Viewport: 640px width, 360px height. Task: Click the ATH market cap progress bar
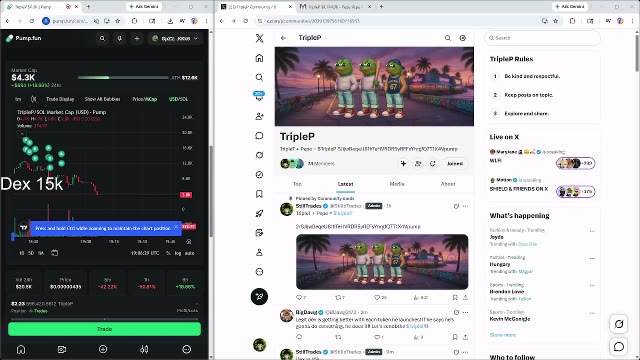123,78
